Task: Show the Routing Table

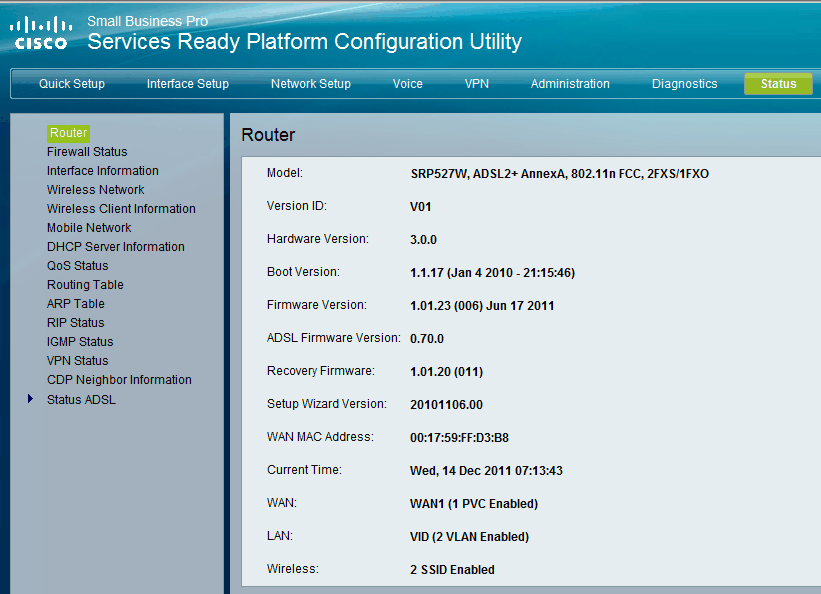Action: click(x=85, y=285)
